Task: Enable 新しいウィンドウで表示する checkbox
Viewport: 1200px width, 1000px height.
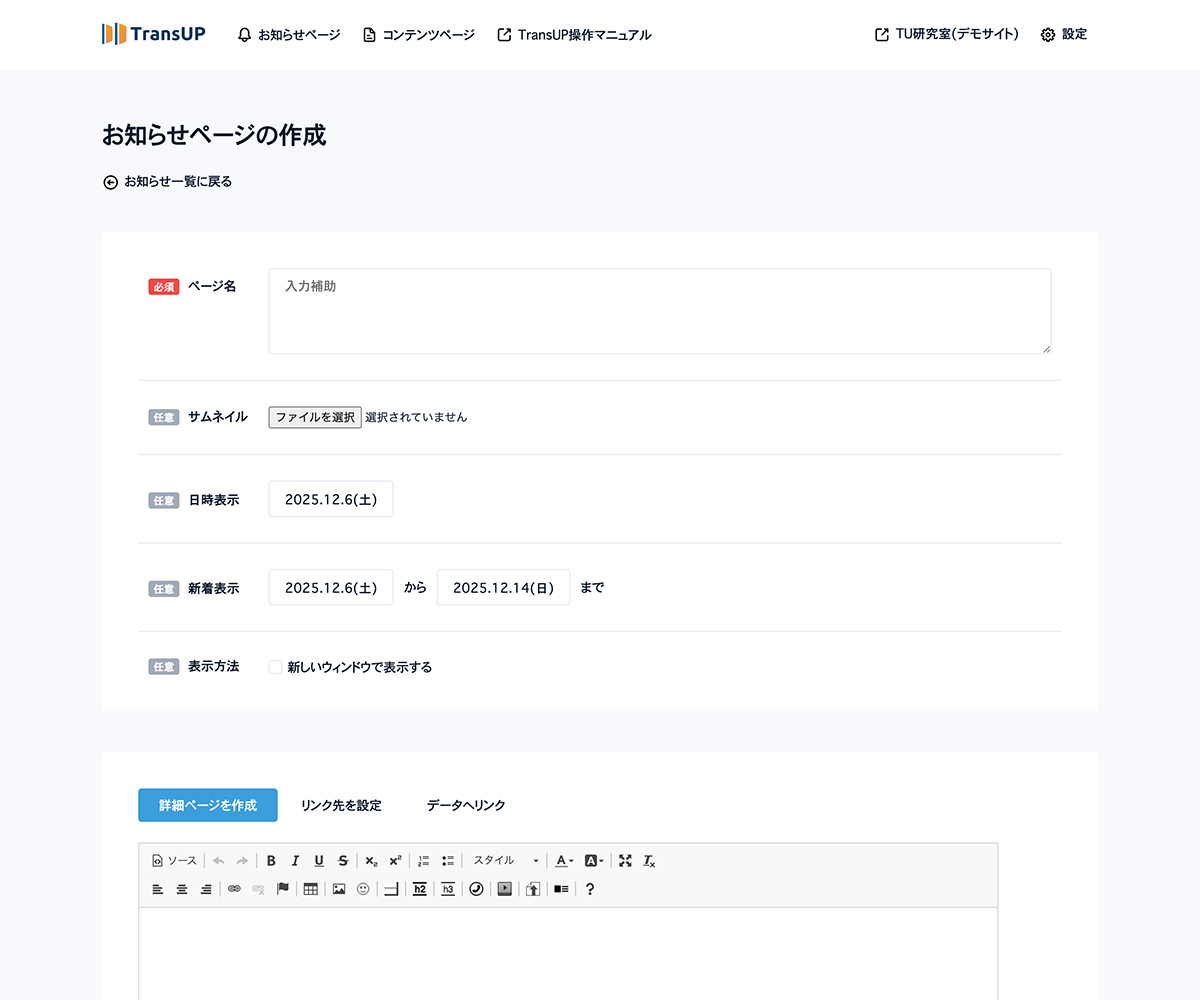Action: coord(276,667)
